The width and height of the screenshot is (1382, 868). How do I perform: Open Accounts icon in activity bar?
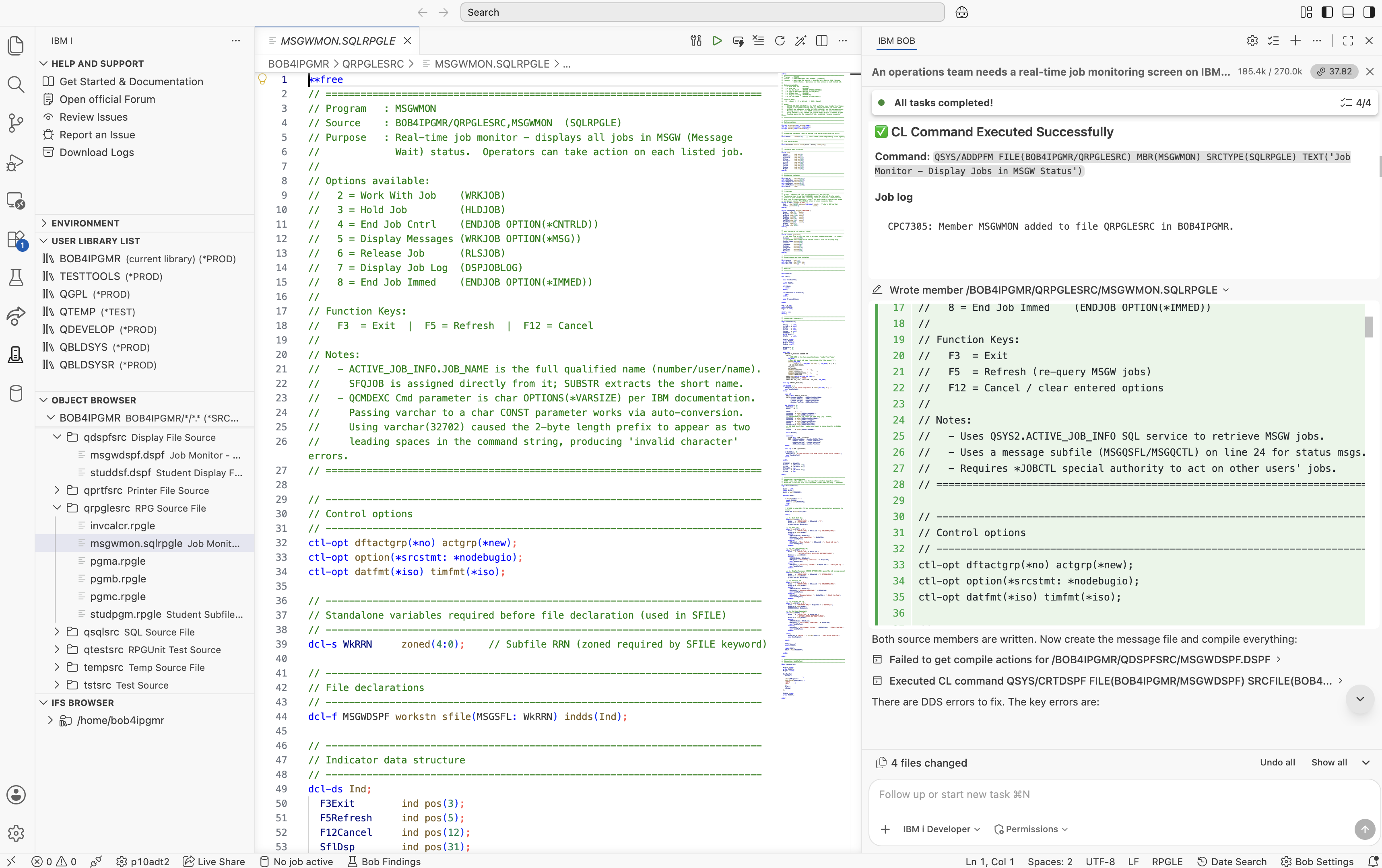click(16, 794)
